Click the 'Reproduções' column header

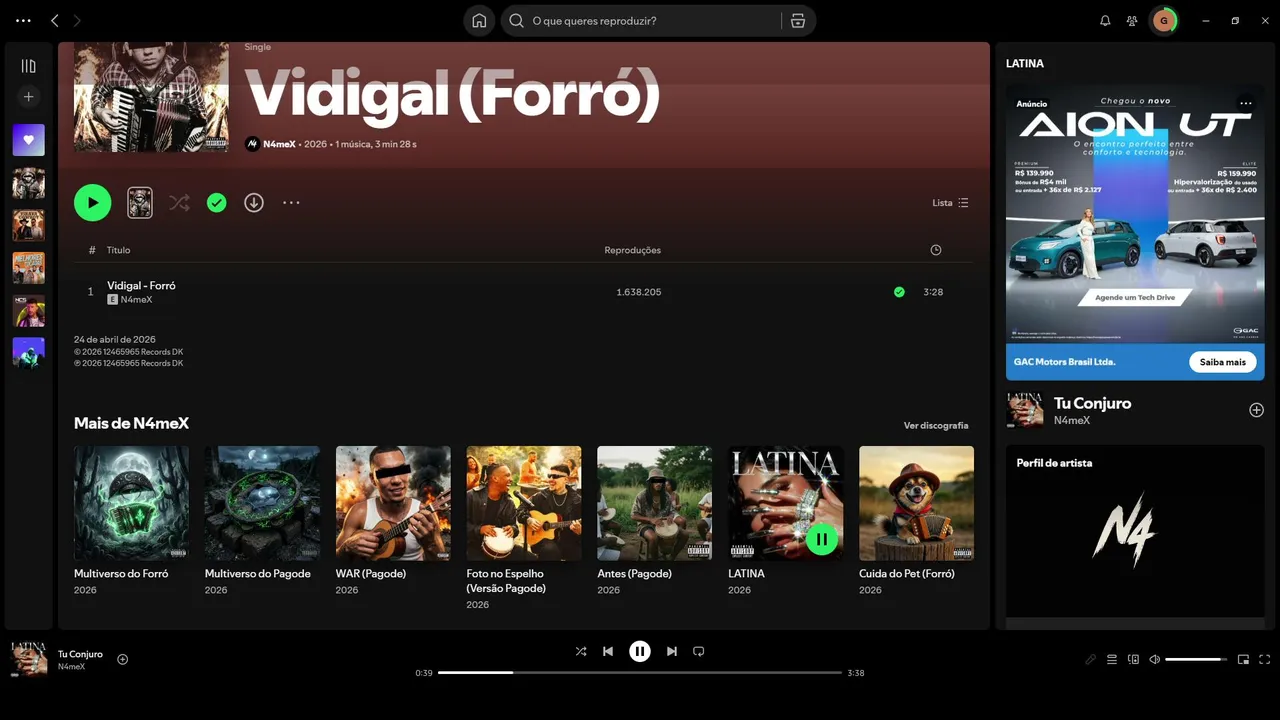633,250
